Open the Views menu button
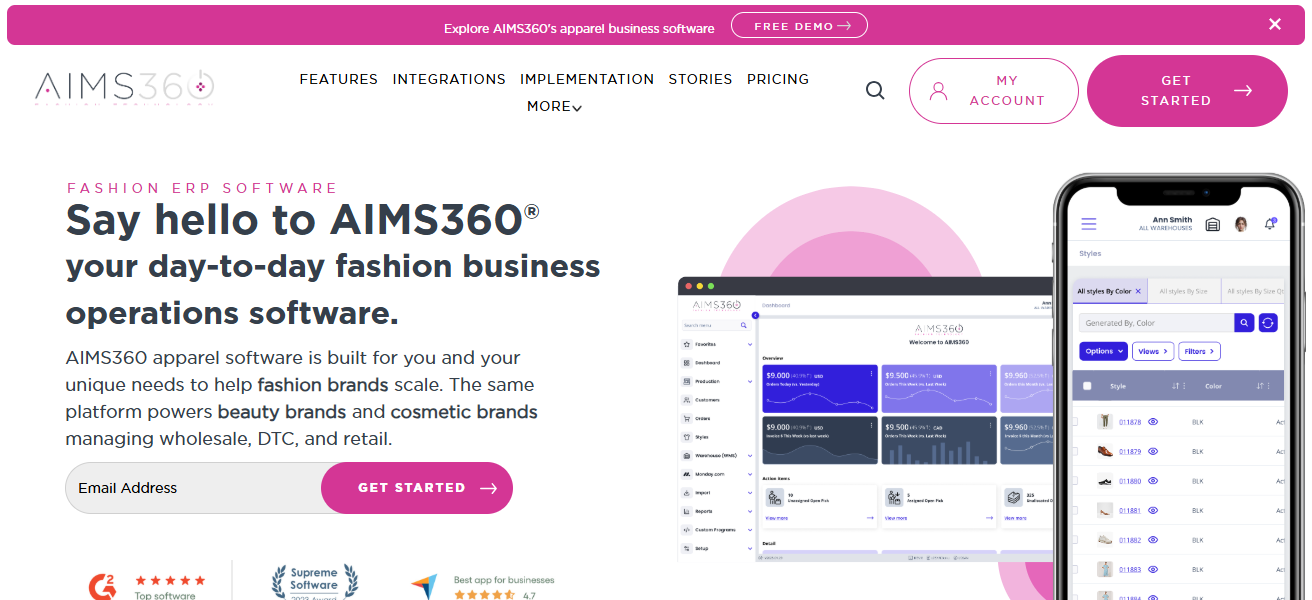The image size is (1312, 600). (1154, 351)
